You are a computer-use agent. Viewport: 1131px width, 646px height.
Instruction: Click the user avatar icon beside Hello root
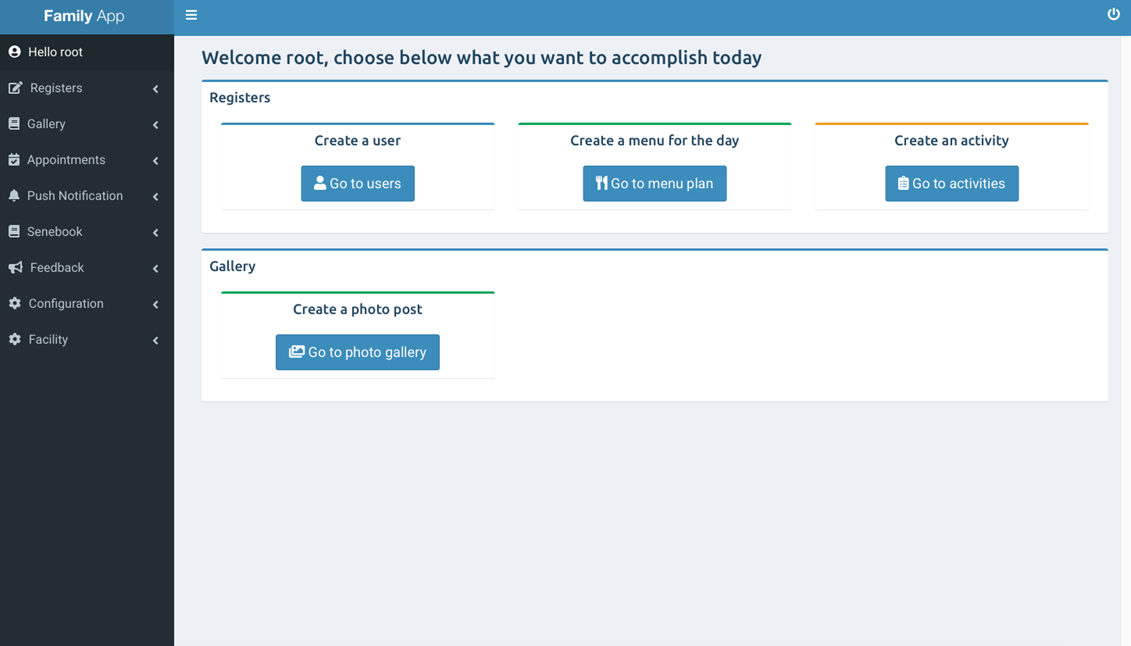14,52
